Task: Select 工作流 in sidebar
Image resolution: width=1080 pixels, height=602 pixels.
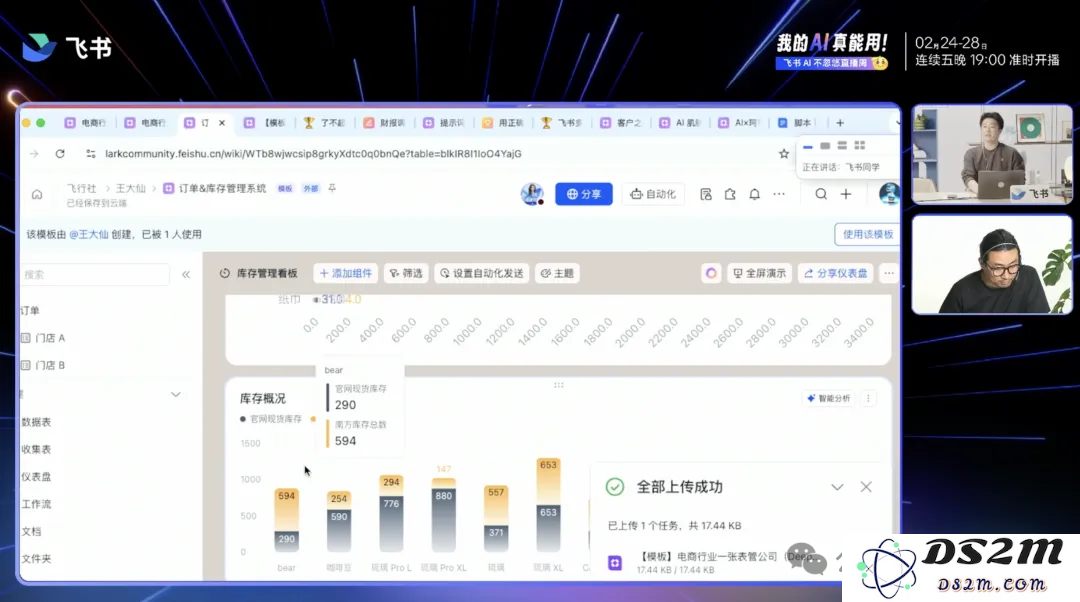Action: coord(36,504)
